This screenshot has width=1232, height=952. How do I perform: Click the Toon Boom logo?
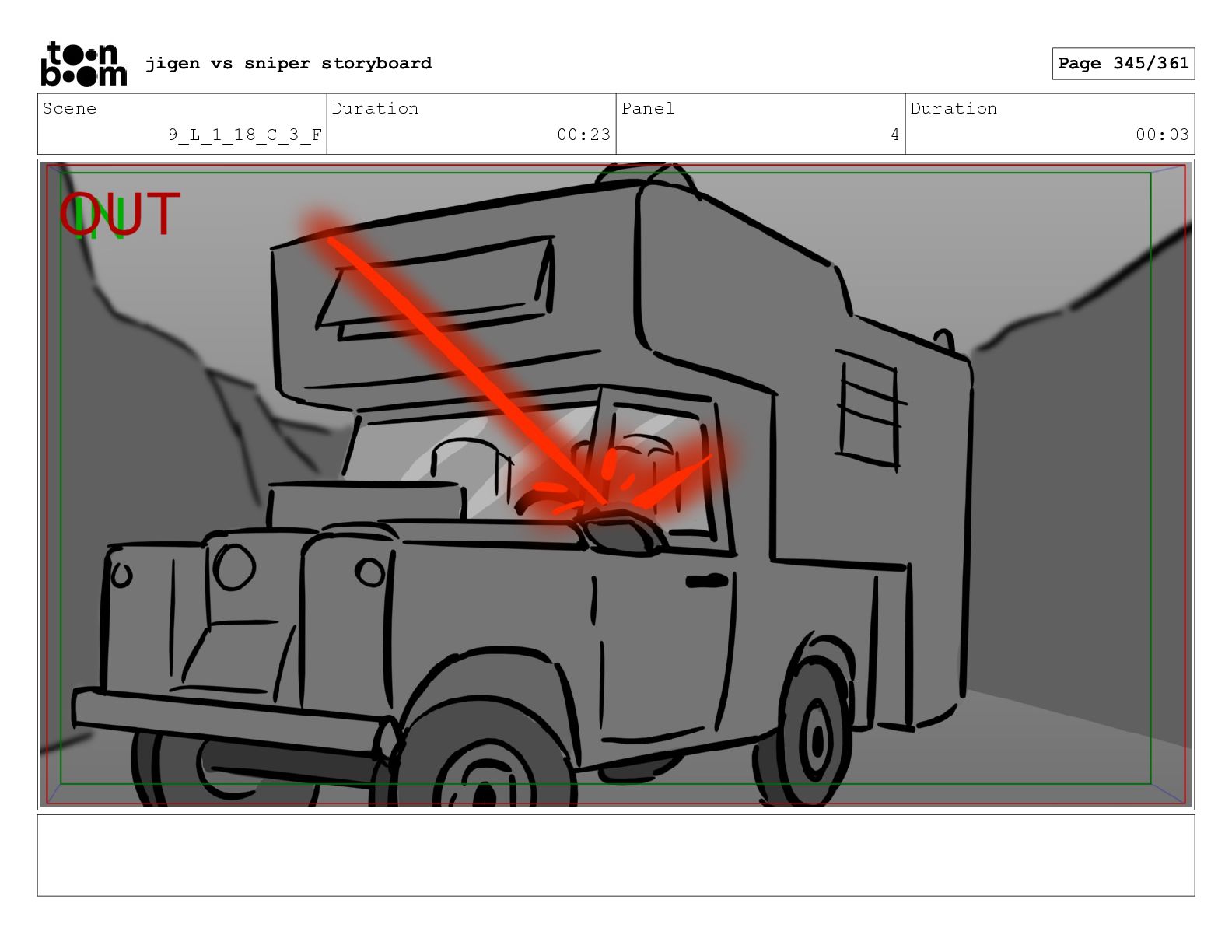click(x=83, y=64)
